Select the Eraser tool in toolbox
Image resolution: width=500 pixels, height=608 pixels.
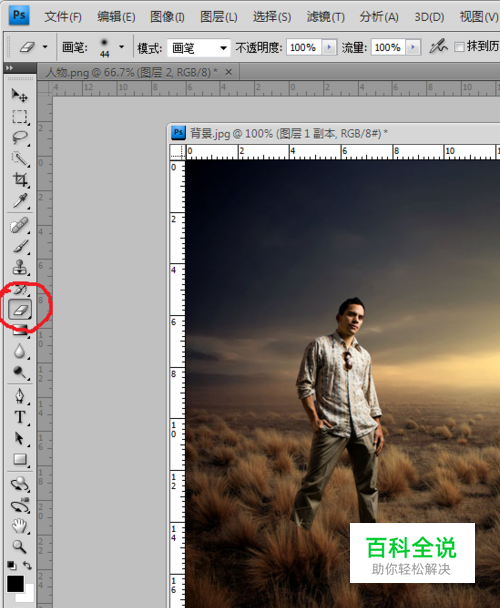coord(20,309)
